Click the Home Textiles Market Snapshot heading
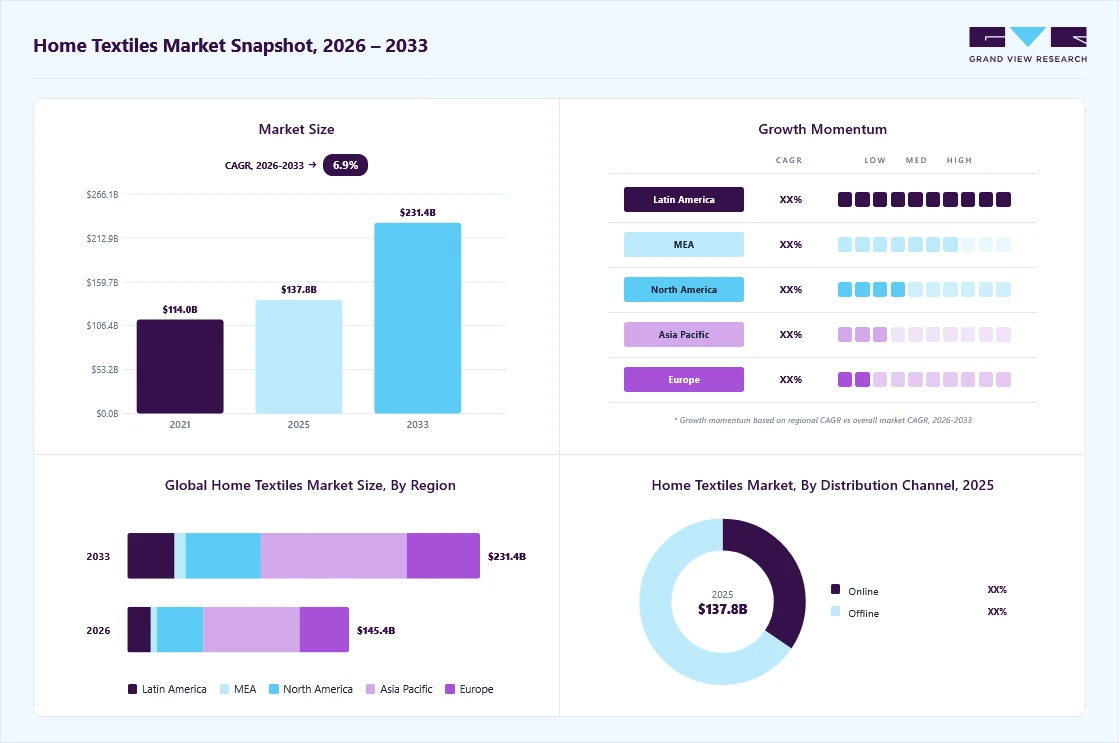The width and height of the screenshot is (1120, 743). pyautogui.click(x=230, y=46)
